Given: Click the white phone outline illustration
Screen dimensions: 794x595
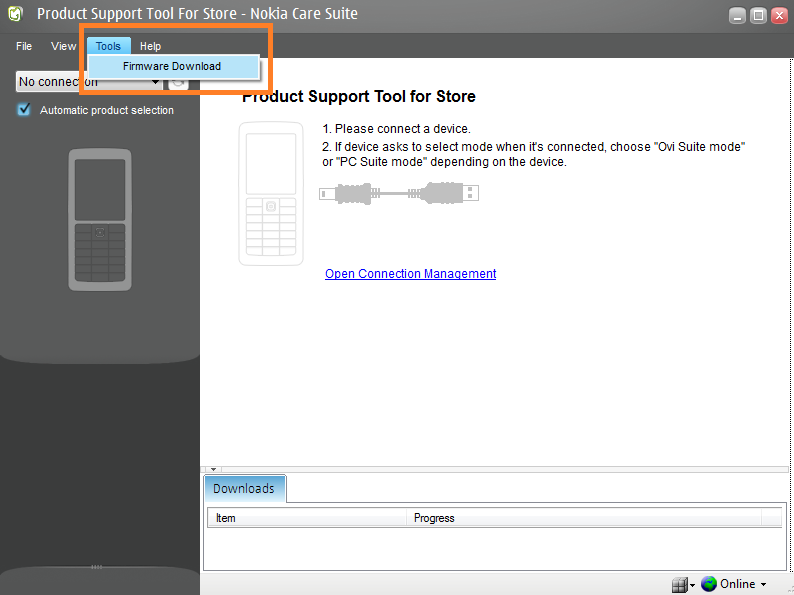Looking at the screenshot, I should (x=271, y=193).
